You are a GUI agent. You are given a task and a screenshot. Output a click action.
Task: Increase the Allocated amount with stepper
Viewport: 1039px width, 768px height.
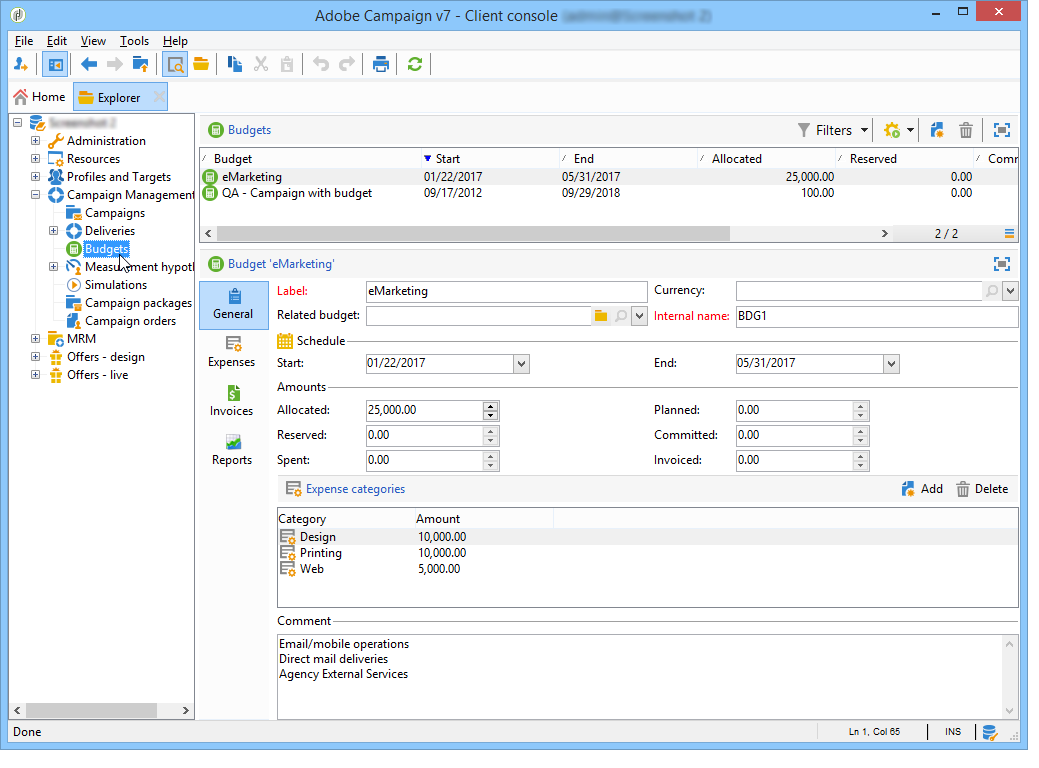(x=490, y=406)
